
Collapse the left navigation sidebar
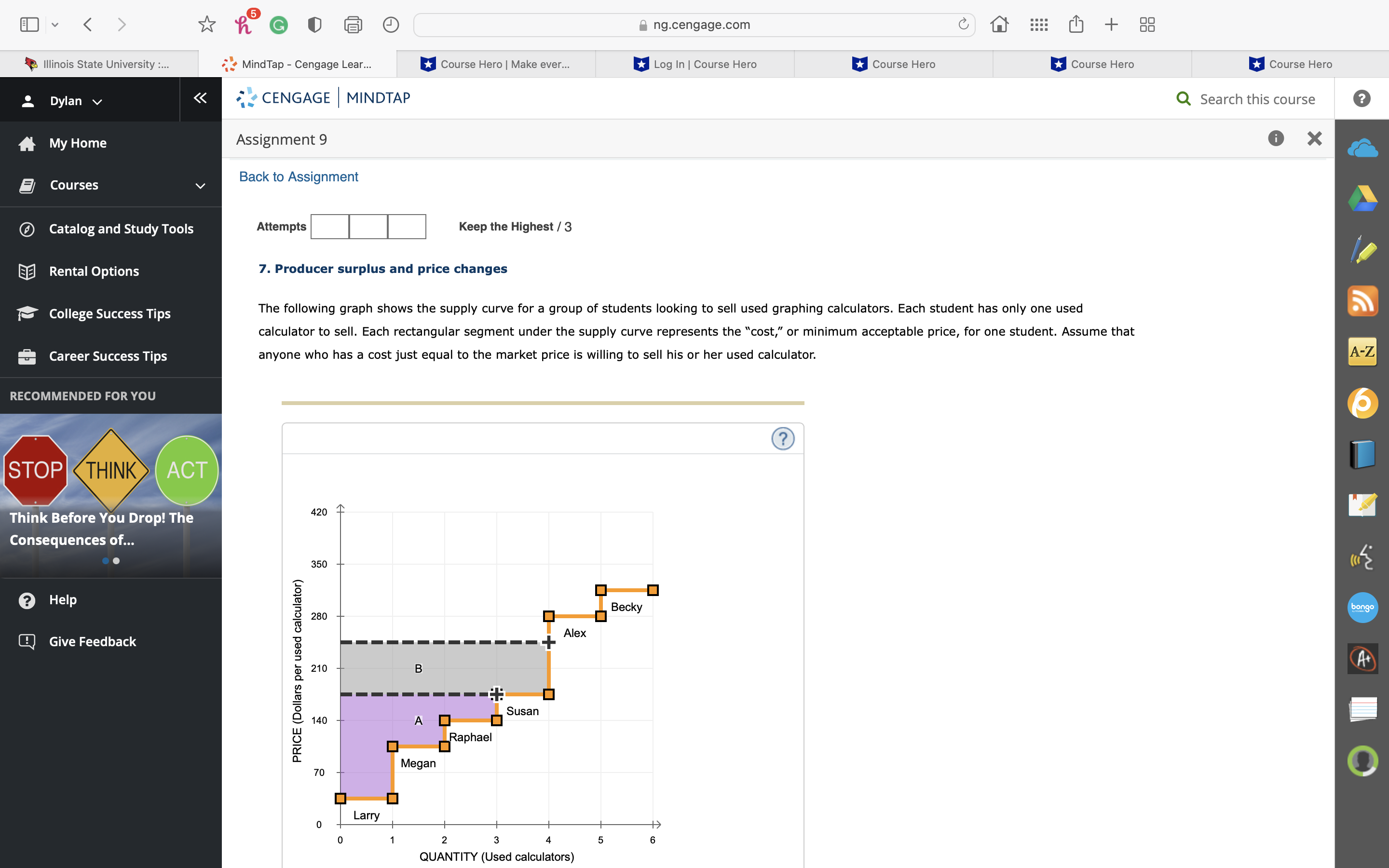point(200,98)
